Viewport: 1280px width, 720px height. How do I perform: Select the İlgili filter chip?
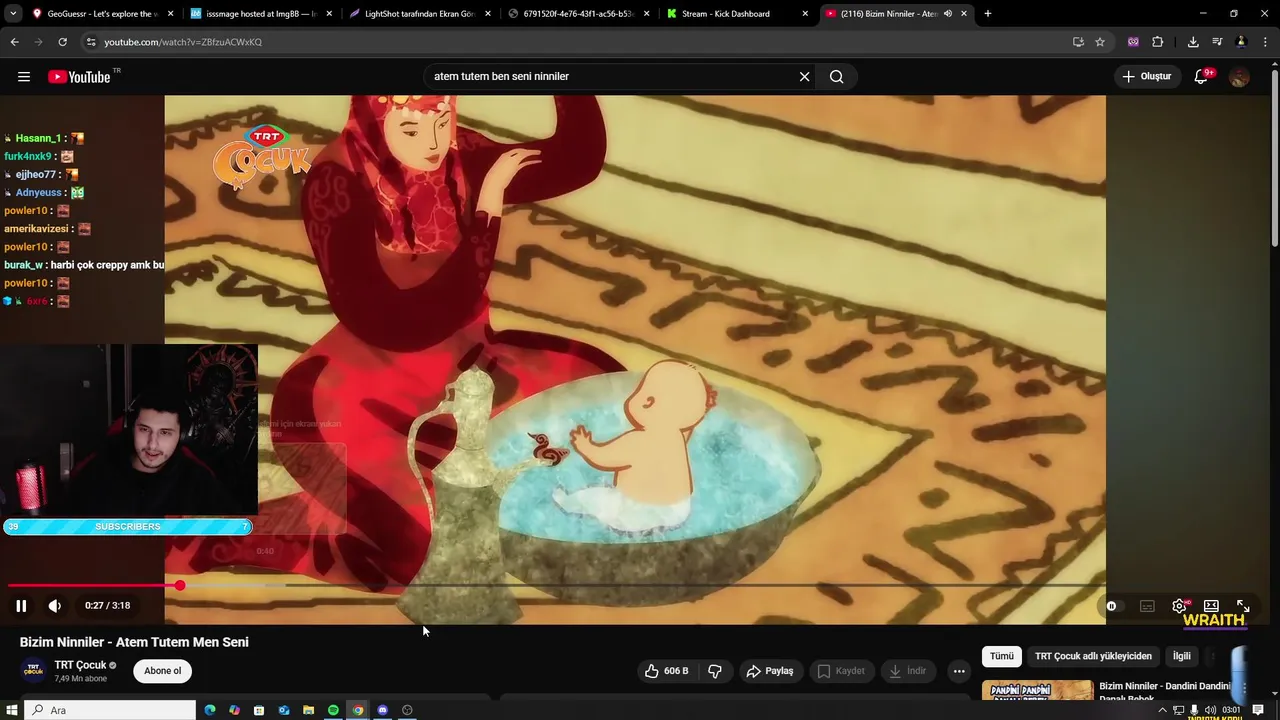(1182, 656)
